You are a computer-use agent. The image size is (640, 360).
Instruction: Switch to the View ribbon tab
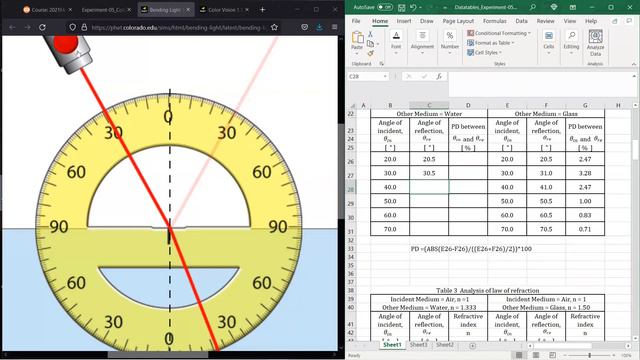click(569, 21)
